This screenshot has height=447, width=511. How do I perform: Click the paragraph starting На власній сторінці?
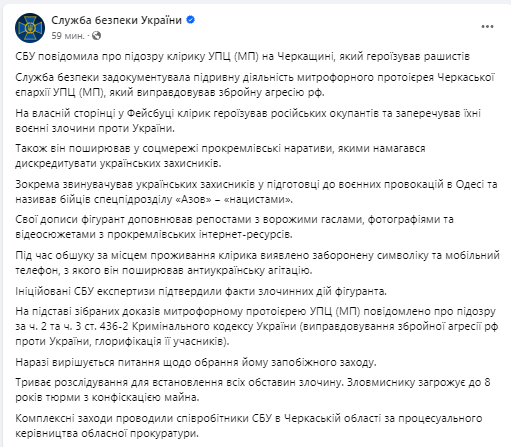[248, 121]
